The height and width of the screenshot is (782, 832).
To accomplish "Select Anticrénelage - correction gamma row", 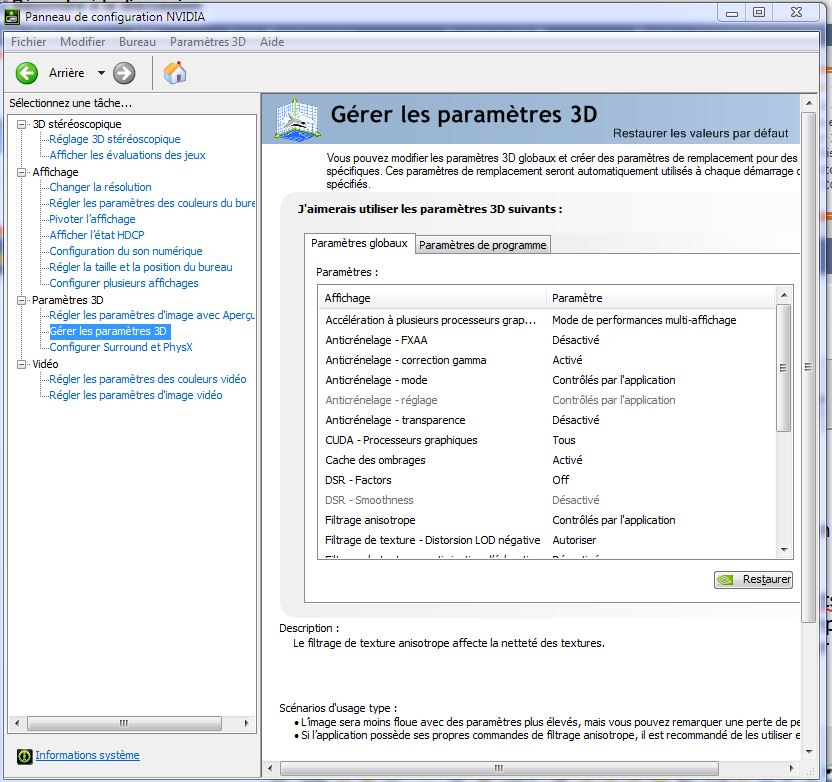I will [547, 360].
